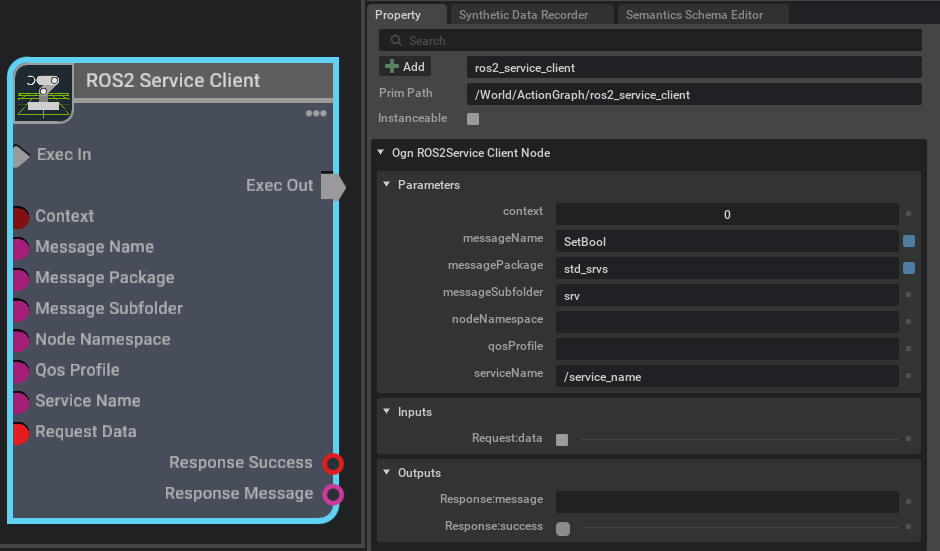Click the context value field
940x551 pixels.
point(727,214)
